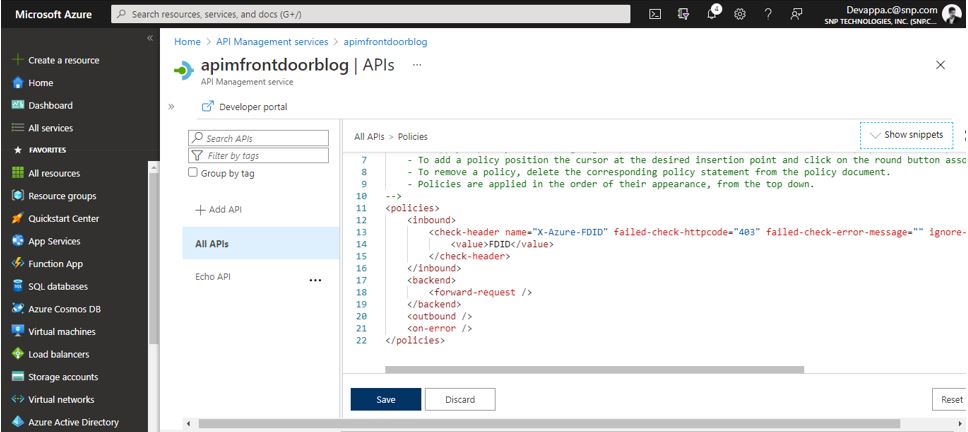Viewport: 968px width, 432px height.
Task: Toggle the Group by tag checkbox
Action: point(193,173)
